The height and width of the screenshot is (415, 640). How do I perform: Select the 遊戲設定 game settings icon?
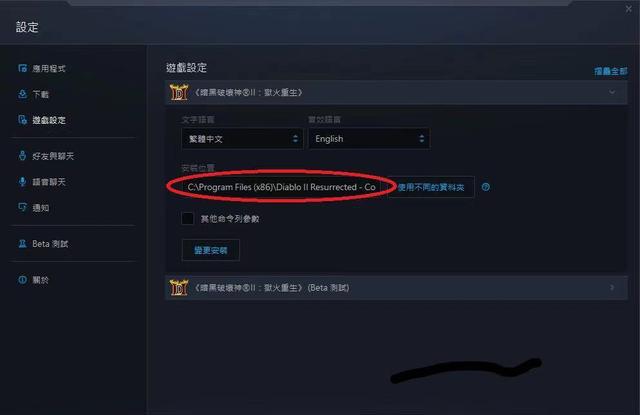coord(22,120)
